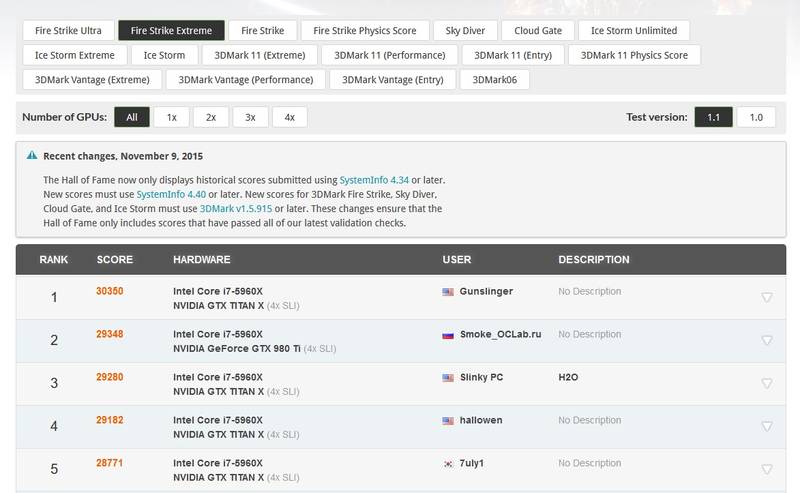Click the warning triangle icon beside Recent changes
Viewport: 800px width, 493px height.
(32, 155)
